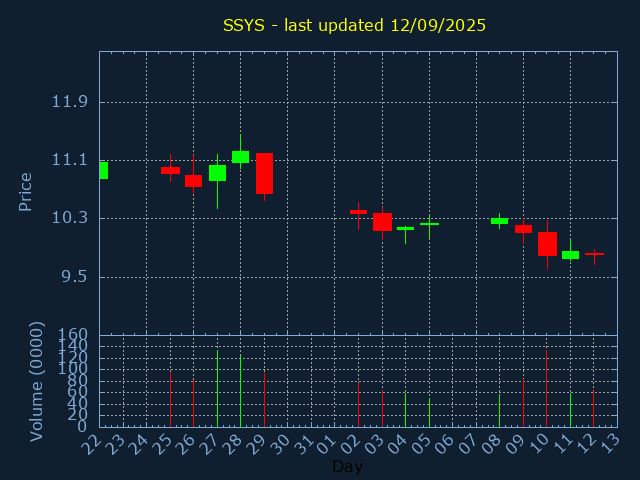Click the x-axis day label 03
Viewport: 640px width, 480px height.
tap(375, 445)
